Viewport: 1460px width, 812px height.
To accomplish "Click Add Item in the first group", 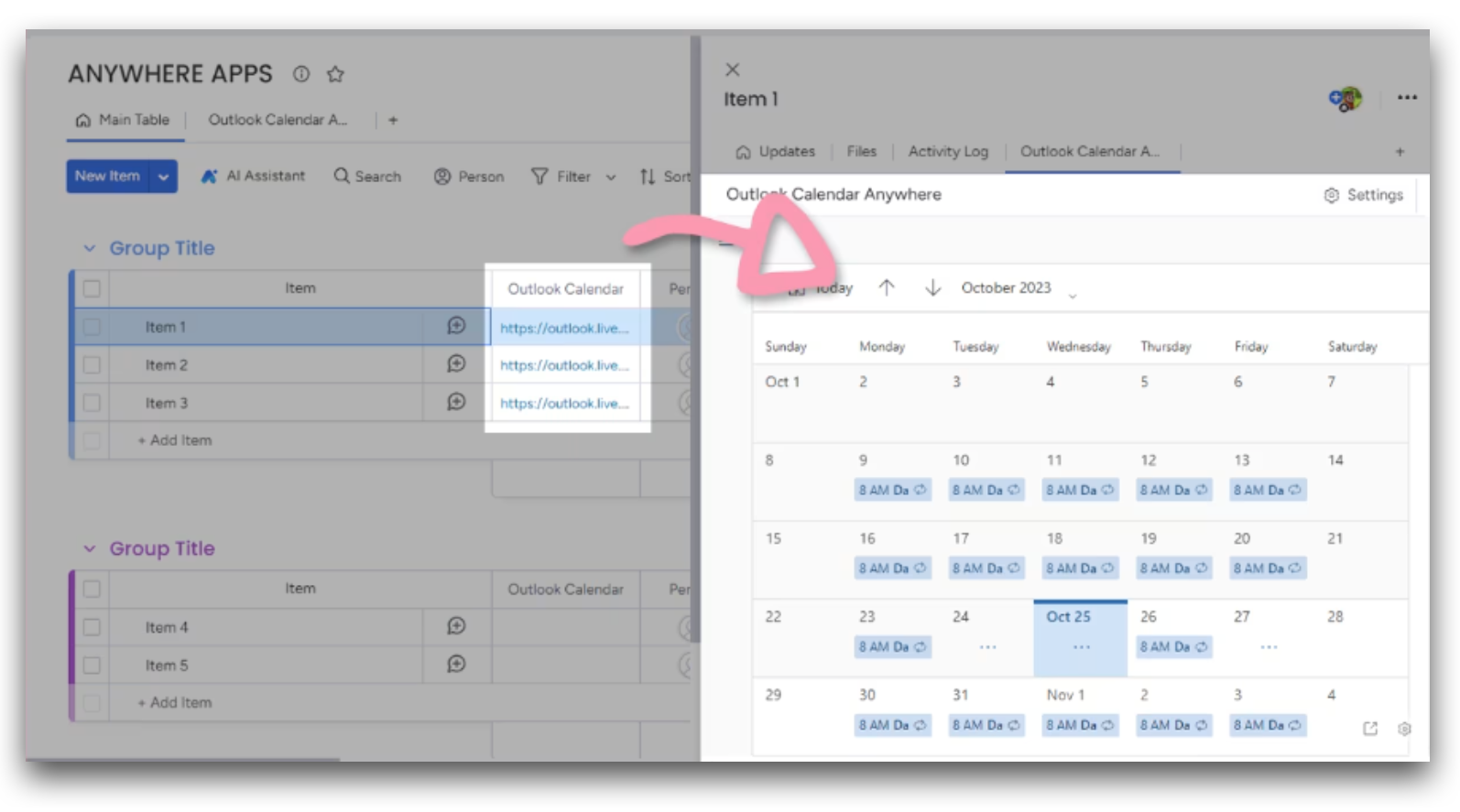I will click(x=174, y=440).
